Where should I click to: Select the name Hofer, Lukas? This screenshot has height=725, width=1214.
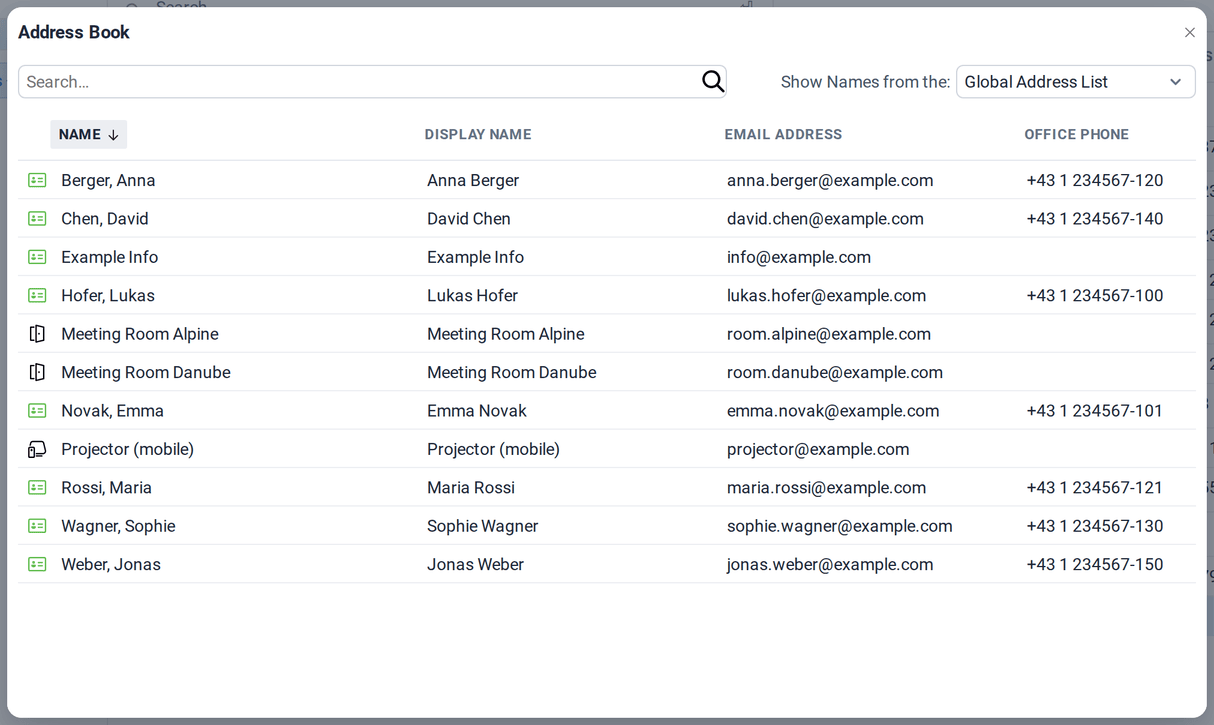click(108, 296)
